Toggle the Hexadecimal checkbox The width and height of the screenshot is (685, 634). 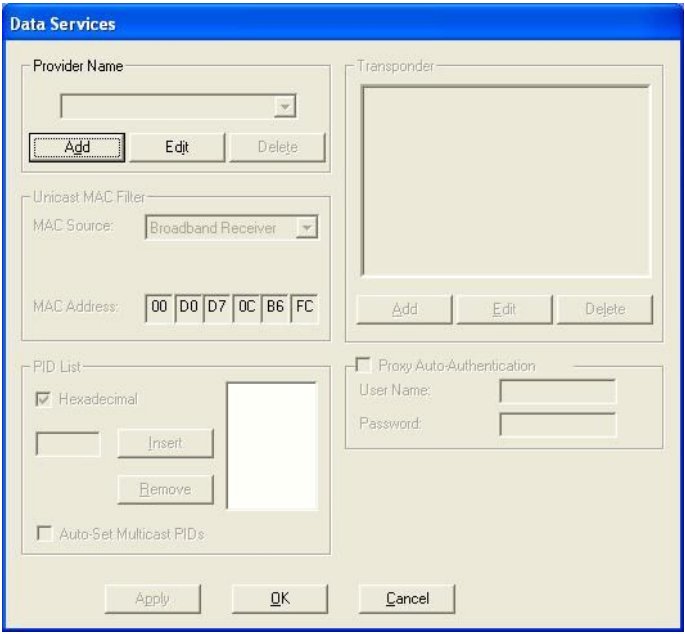coord(43,399)
